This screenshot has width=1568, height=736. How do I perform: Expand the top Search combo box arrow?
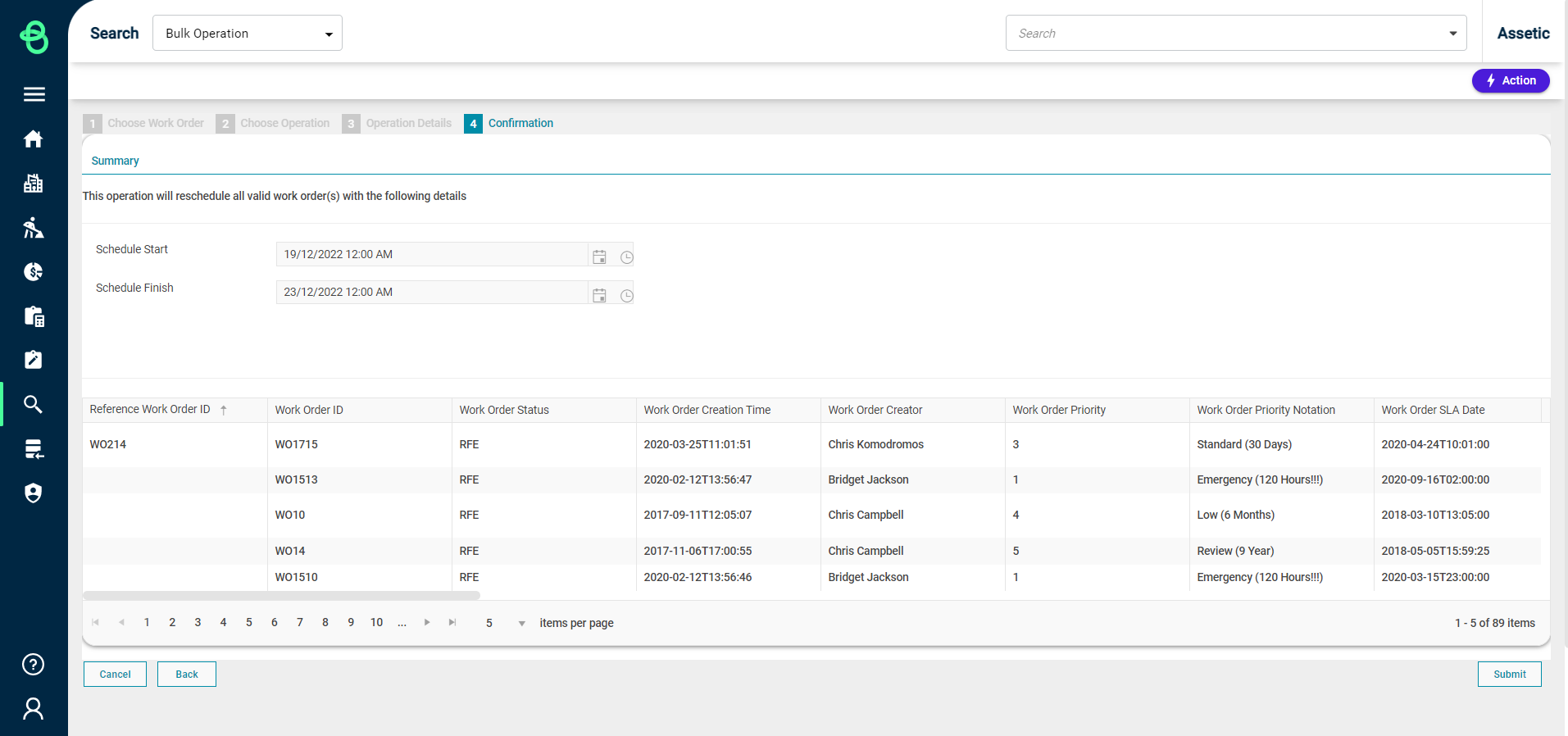pos(1452,34)
